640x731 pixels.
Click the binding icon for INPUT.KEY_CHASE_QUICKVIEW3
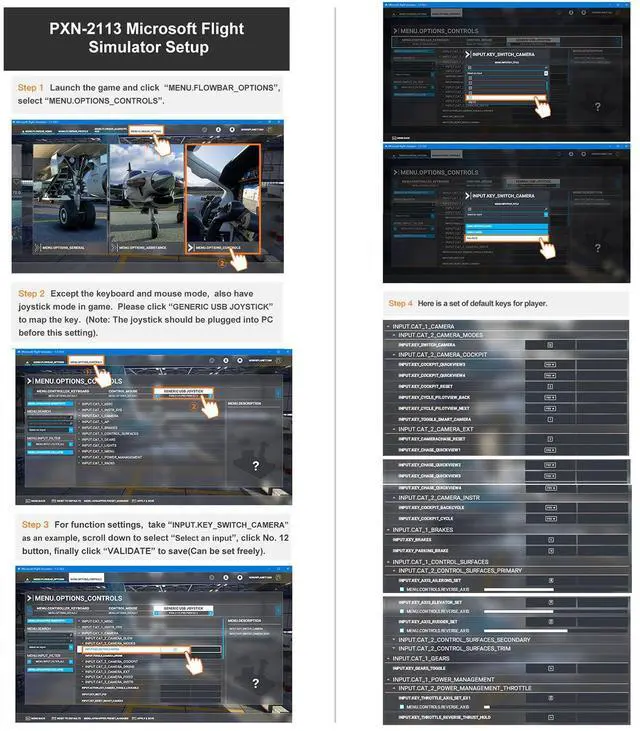550,476
